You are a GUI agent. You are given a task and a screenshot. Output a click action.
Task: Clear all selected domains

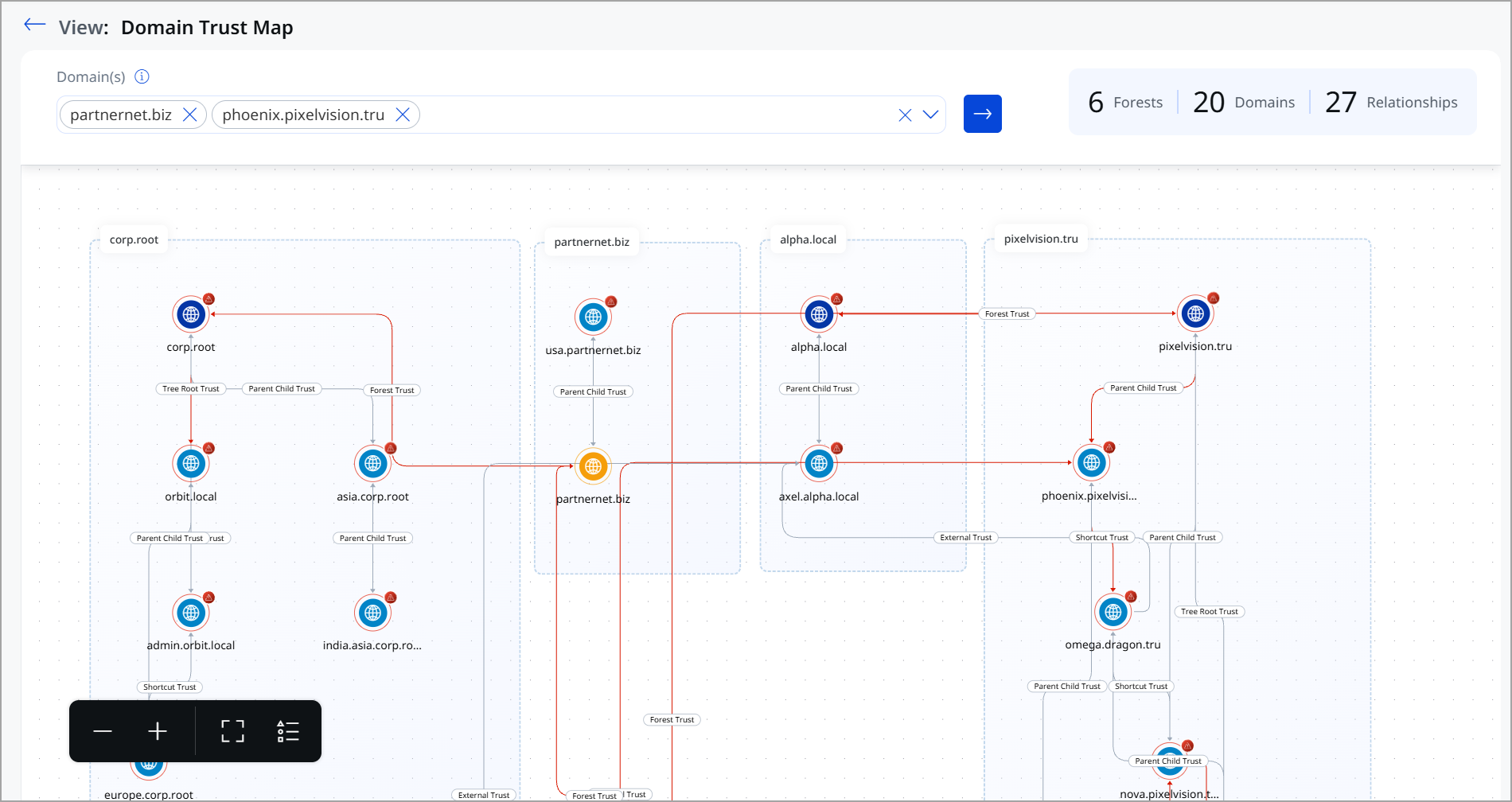coord(905,115)
